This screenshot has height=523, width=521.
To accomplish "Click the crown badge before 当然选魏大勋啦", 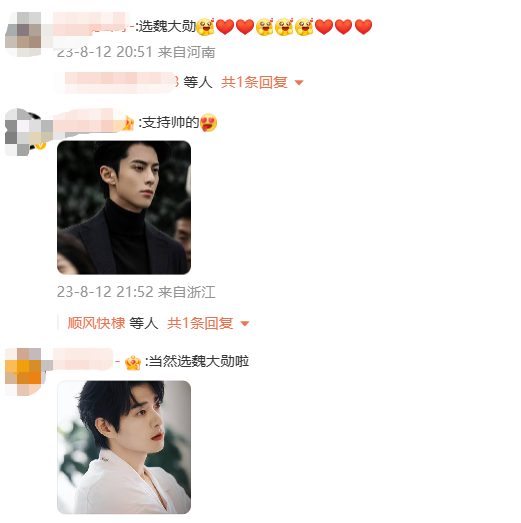I will click(x=133, y=363).
